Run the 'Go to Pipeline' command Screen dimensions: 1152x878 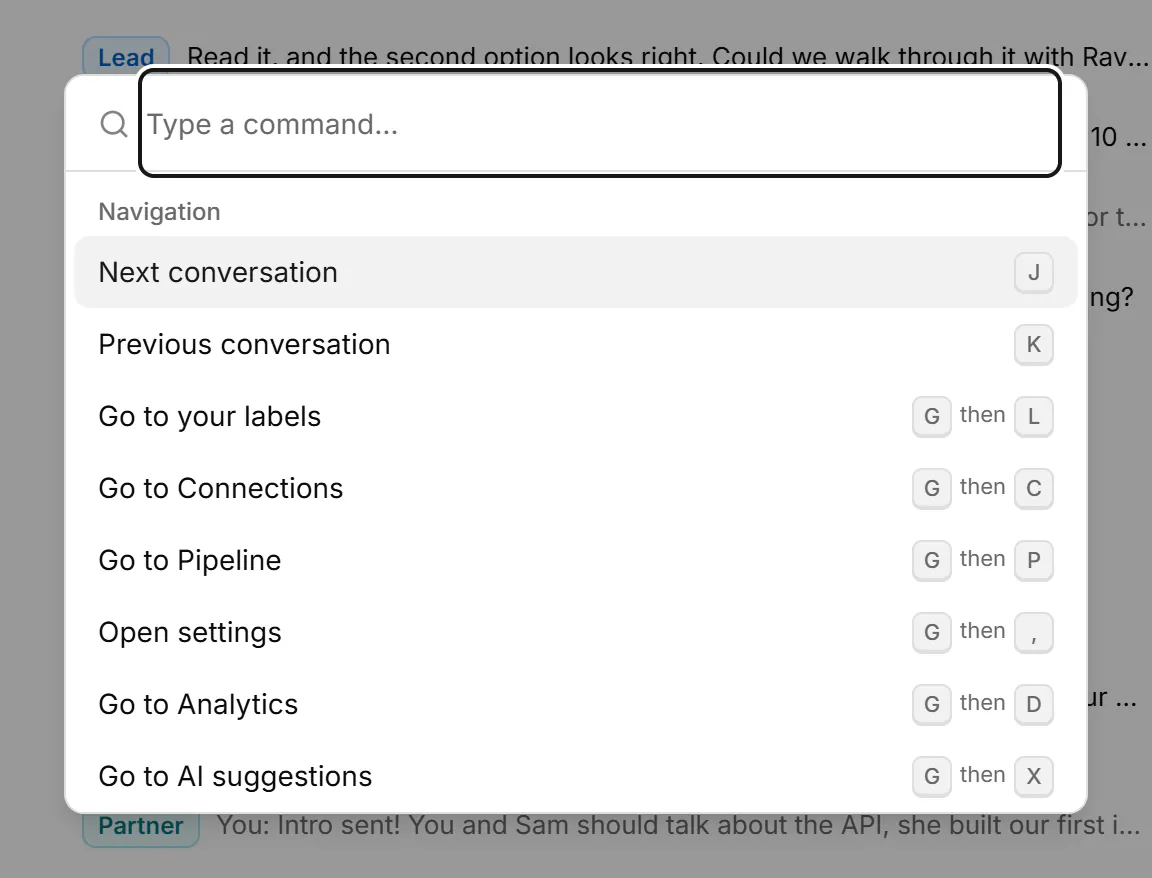pyautogui.click(x=576, y=560)
